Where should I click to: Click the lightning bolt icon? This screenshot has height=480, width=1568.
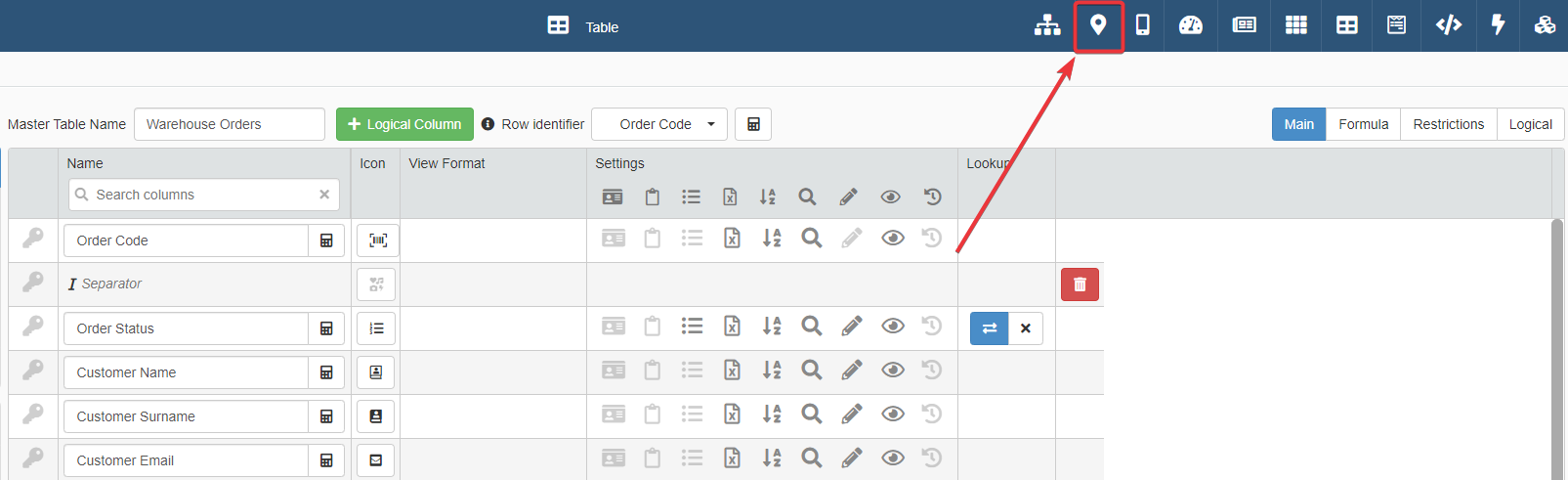pyautogui.click(x=1498, y=25)
